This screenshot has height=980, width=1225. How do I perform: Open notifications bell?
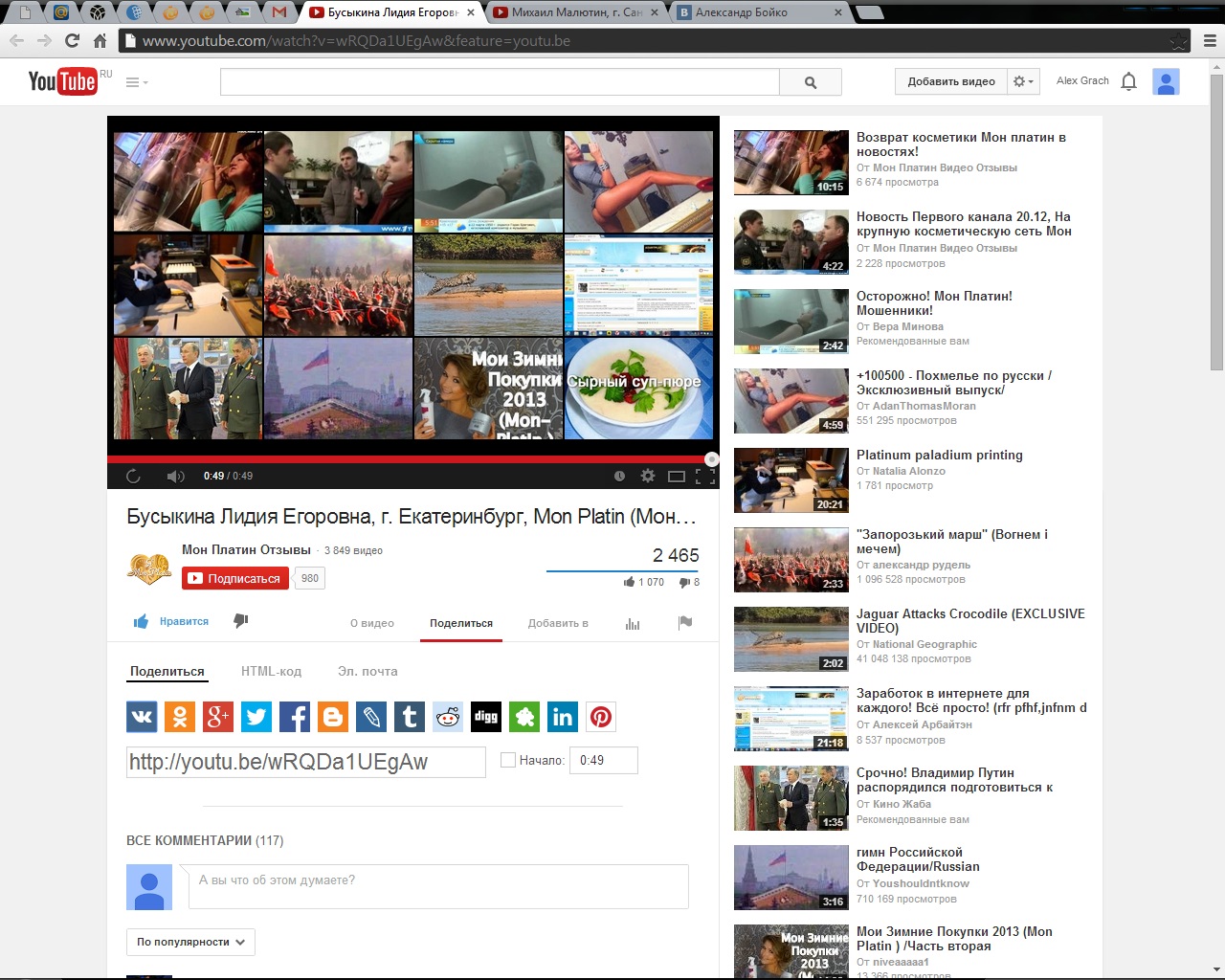point(1128,81)
